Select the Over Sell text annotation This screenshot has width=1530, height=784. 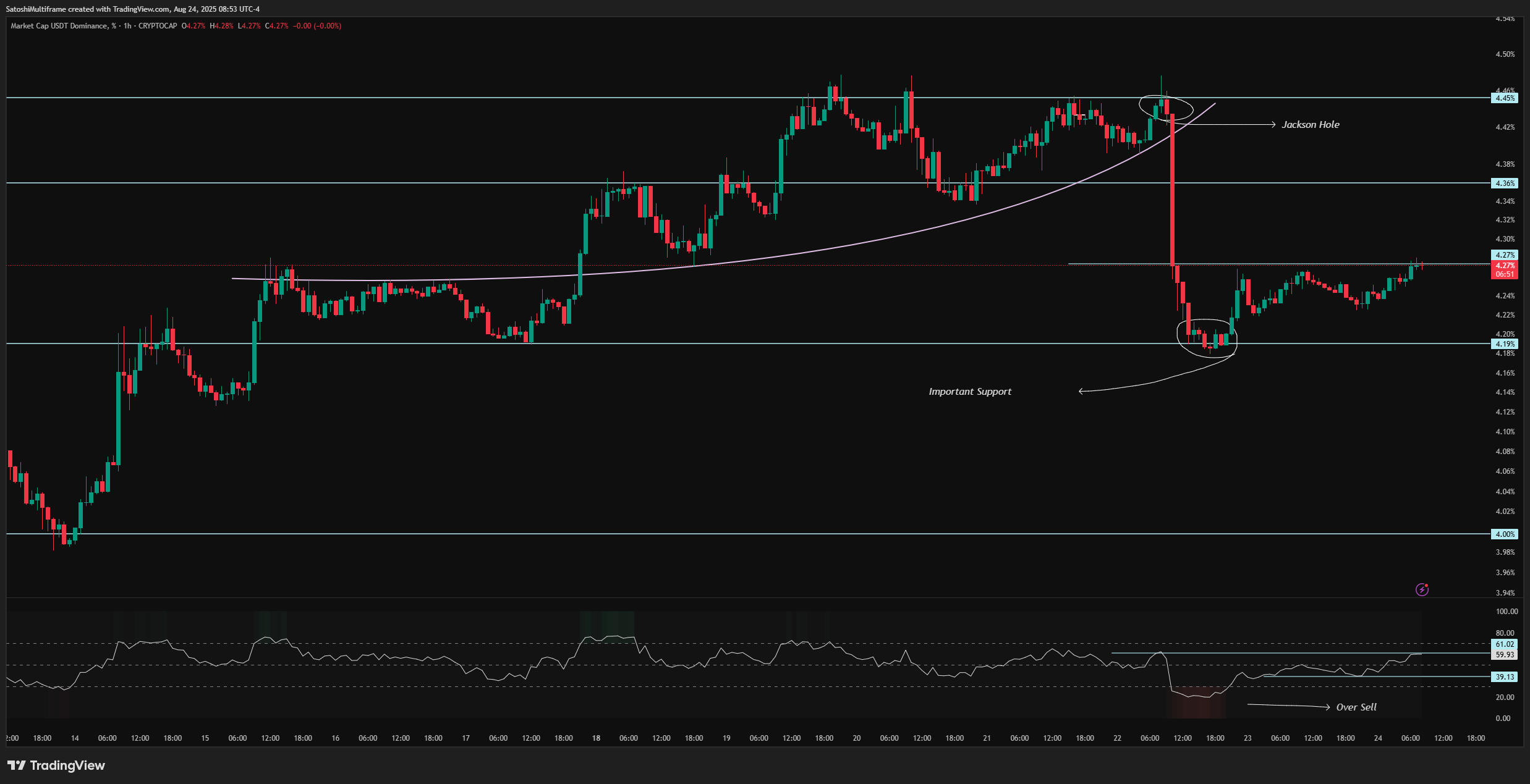point(1356,707)
